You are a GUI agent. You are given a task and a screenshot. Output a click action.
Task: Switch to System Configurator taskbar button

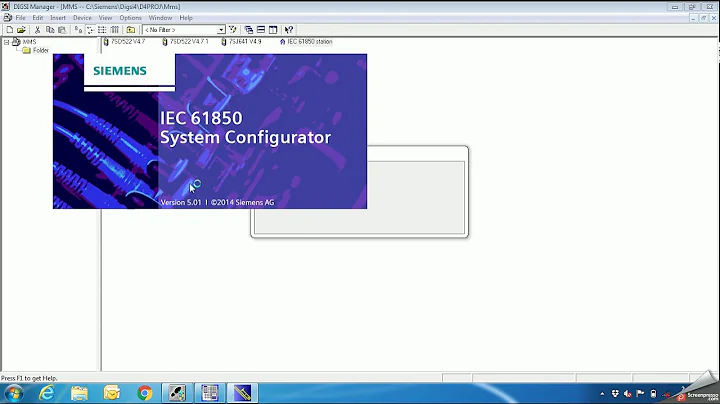(242, 393)
